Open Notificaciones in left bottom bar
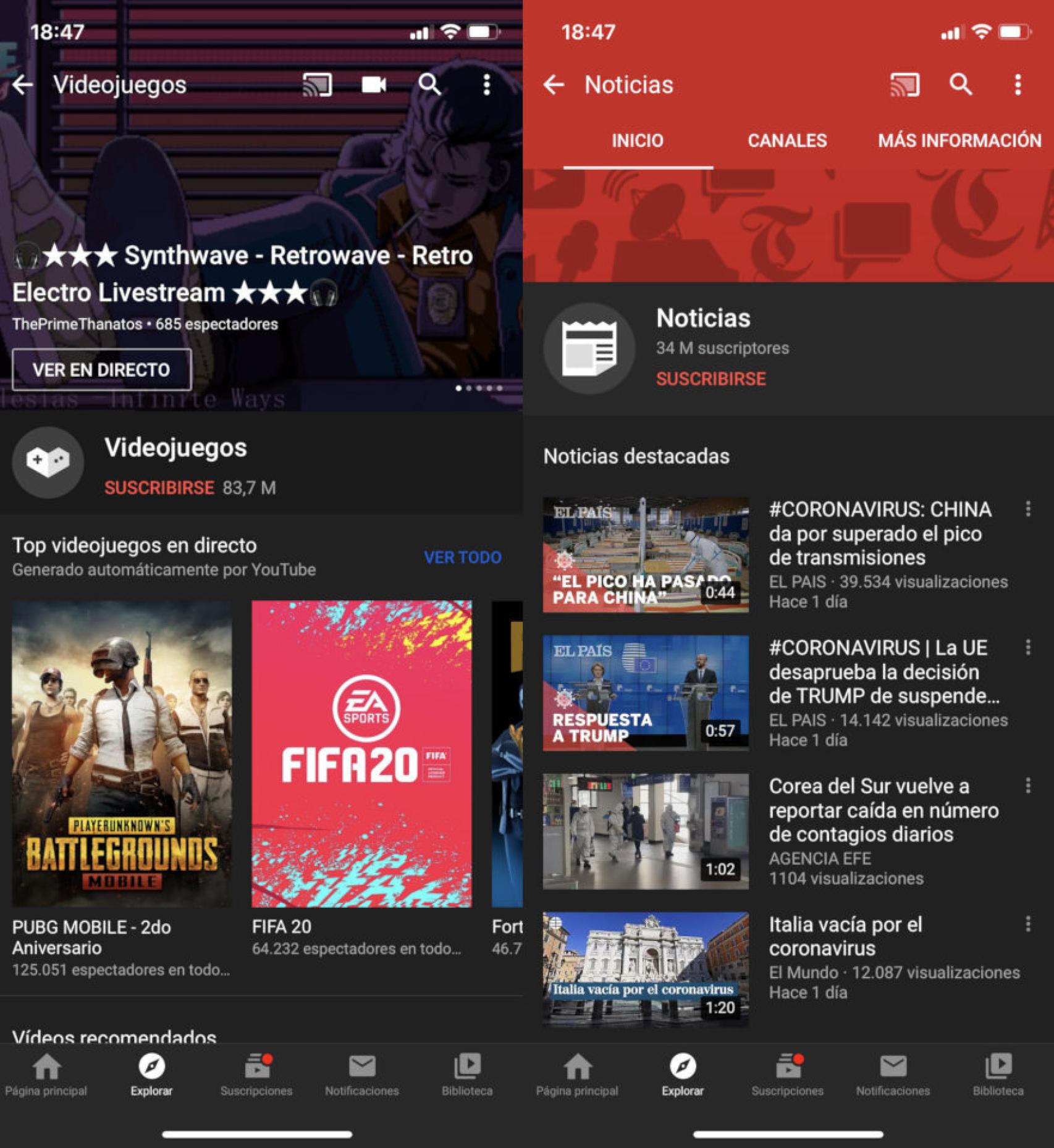 point(362,1075)
